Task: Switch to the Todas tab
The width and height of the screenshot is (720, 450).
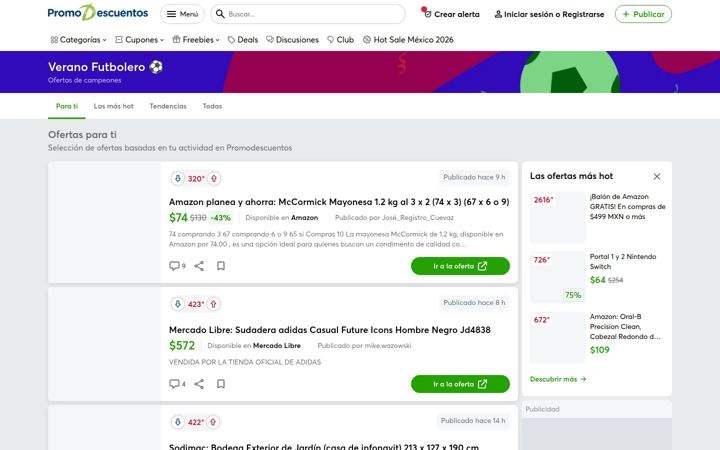Action: (x=212, y=106)
